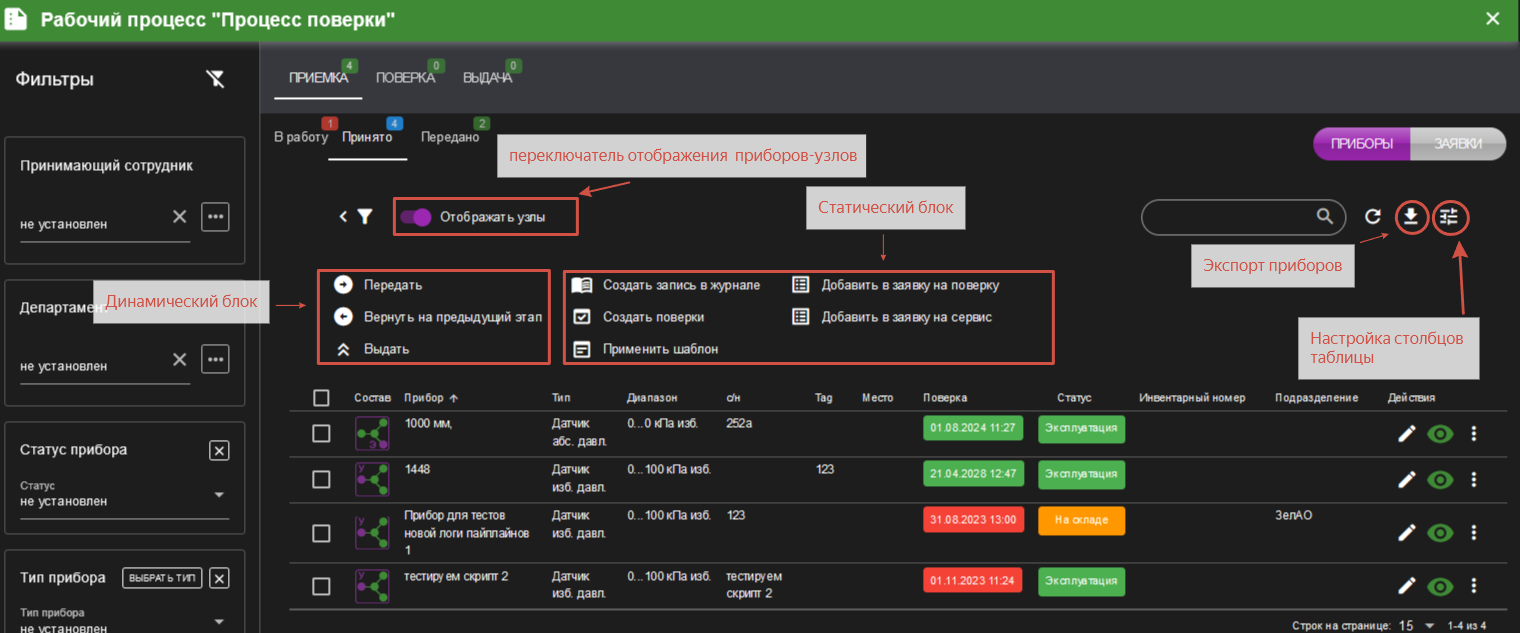Clear all filters with funnel-off icon
The height and width of the screenshot is (633, 1520).
(x=215, y=79)
